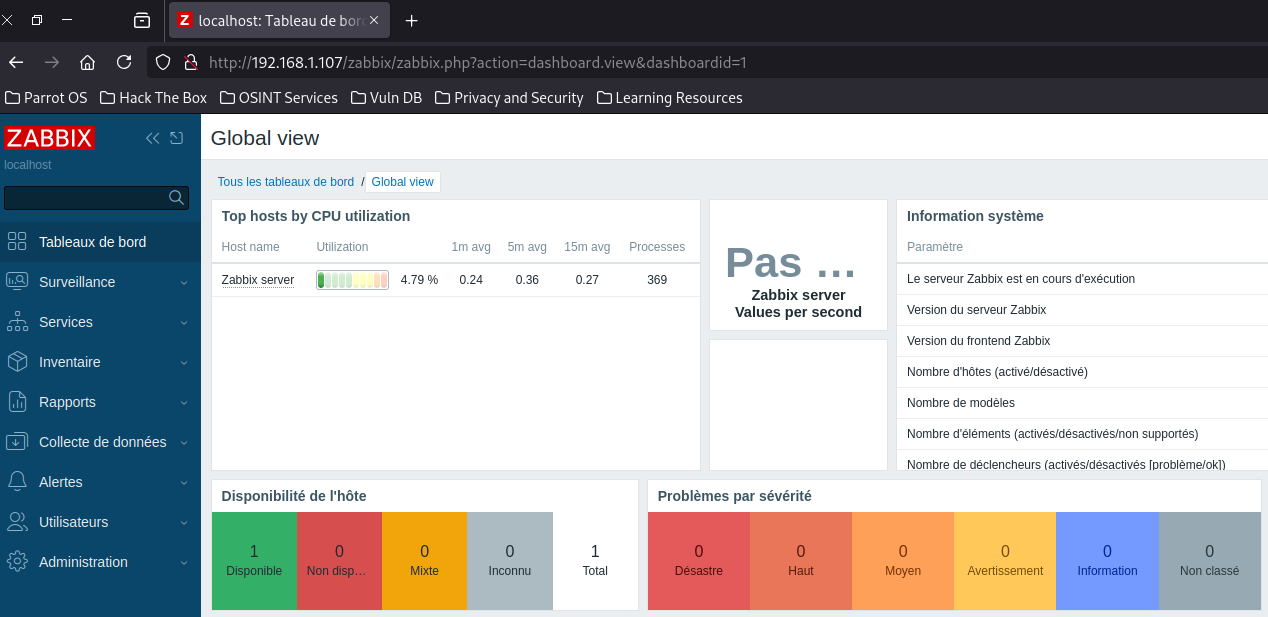
Task: Open a new browser tab with plus
Action: click(411, 20)
